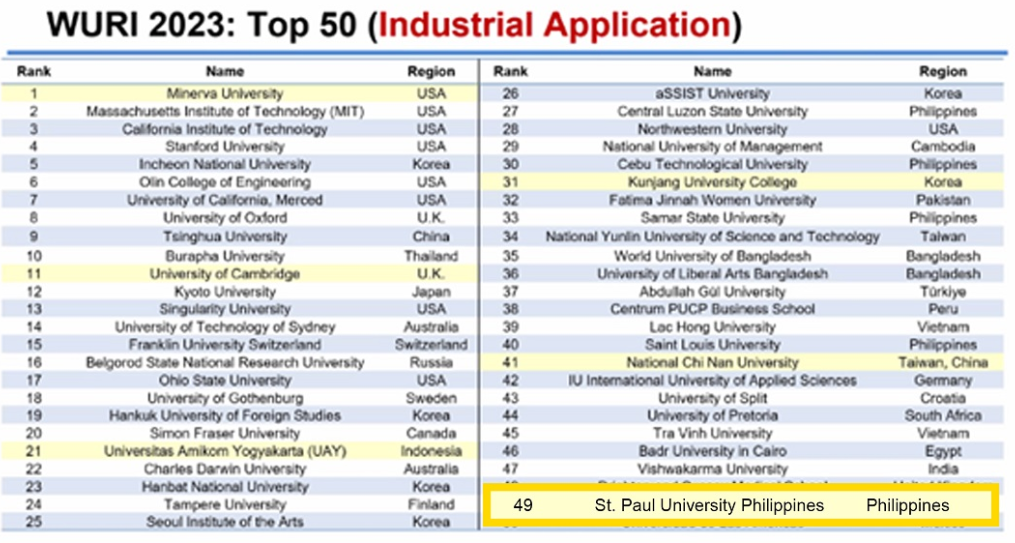Select "University of Gothenburg" row

[x=240, y=398]
